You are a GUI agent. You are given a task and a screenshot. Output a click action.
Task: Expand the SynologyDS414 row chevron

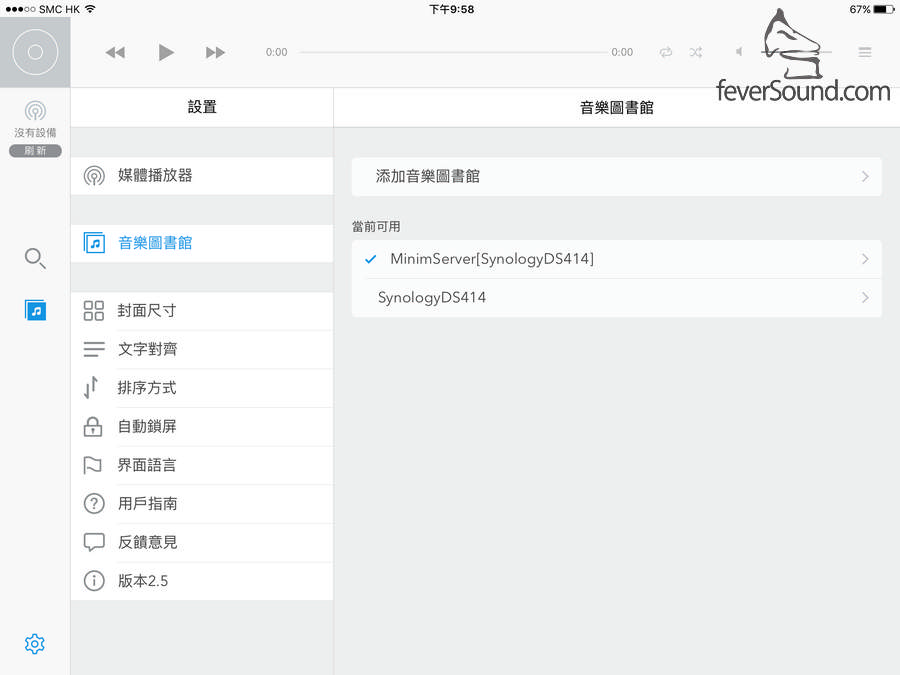pos(865,297)
